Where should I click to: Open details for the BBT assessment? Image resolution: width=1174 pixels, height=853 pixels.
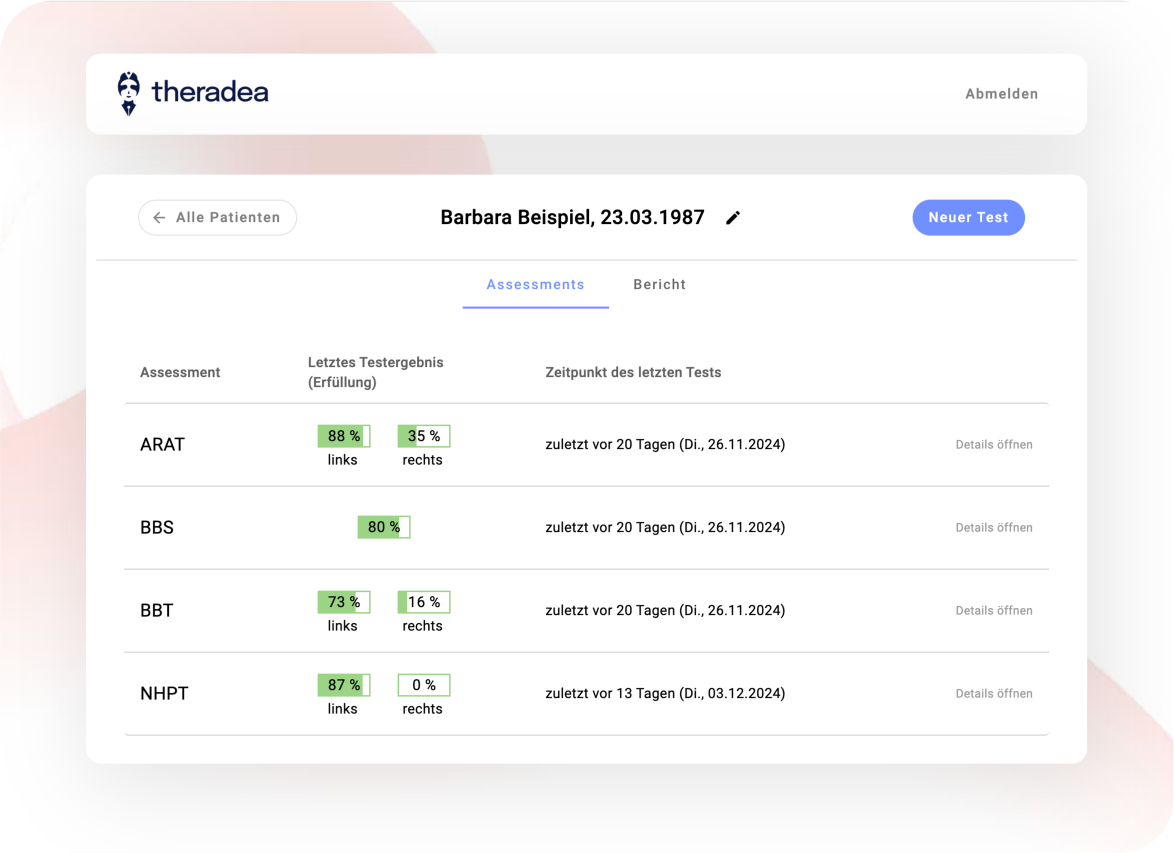[993, 610]
